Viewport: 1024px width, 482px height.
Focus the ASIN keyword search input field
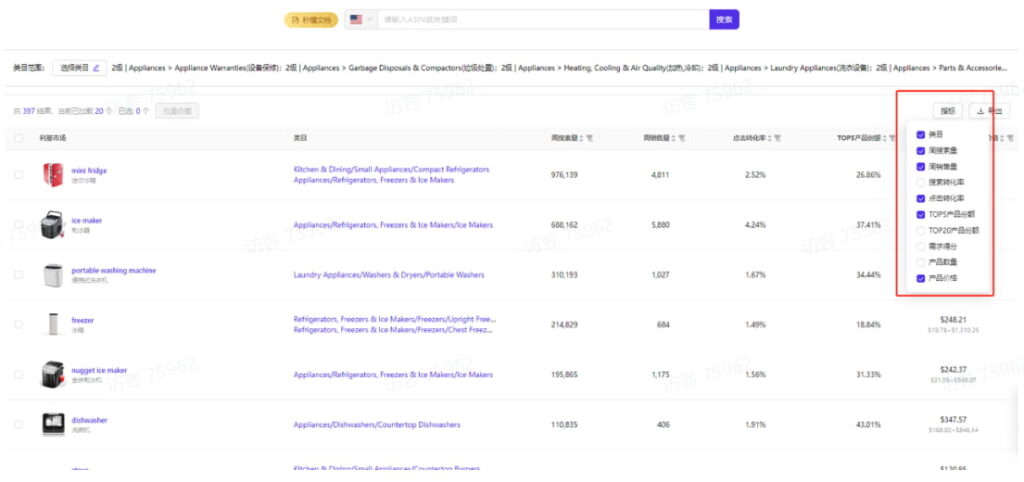542,19
